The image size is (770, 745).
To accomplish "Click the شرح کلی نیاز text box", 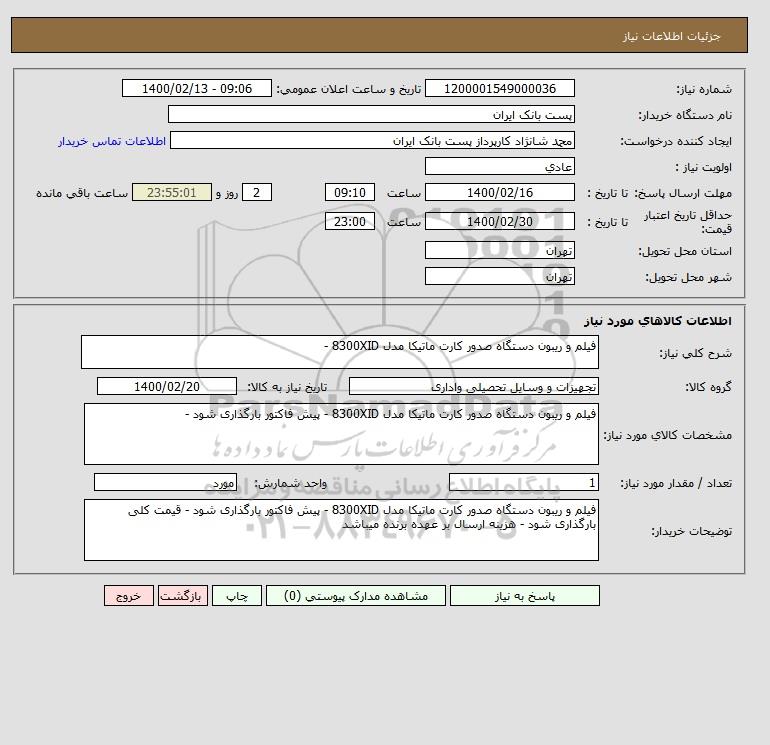I will pyautogui.click(x=340, y=352).
